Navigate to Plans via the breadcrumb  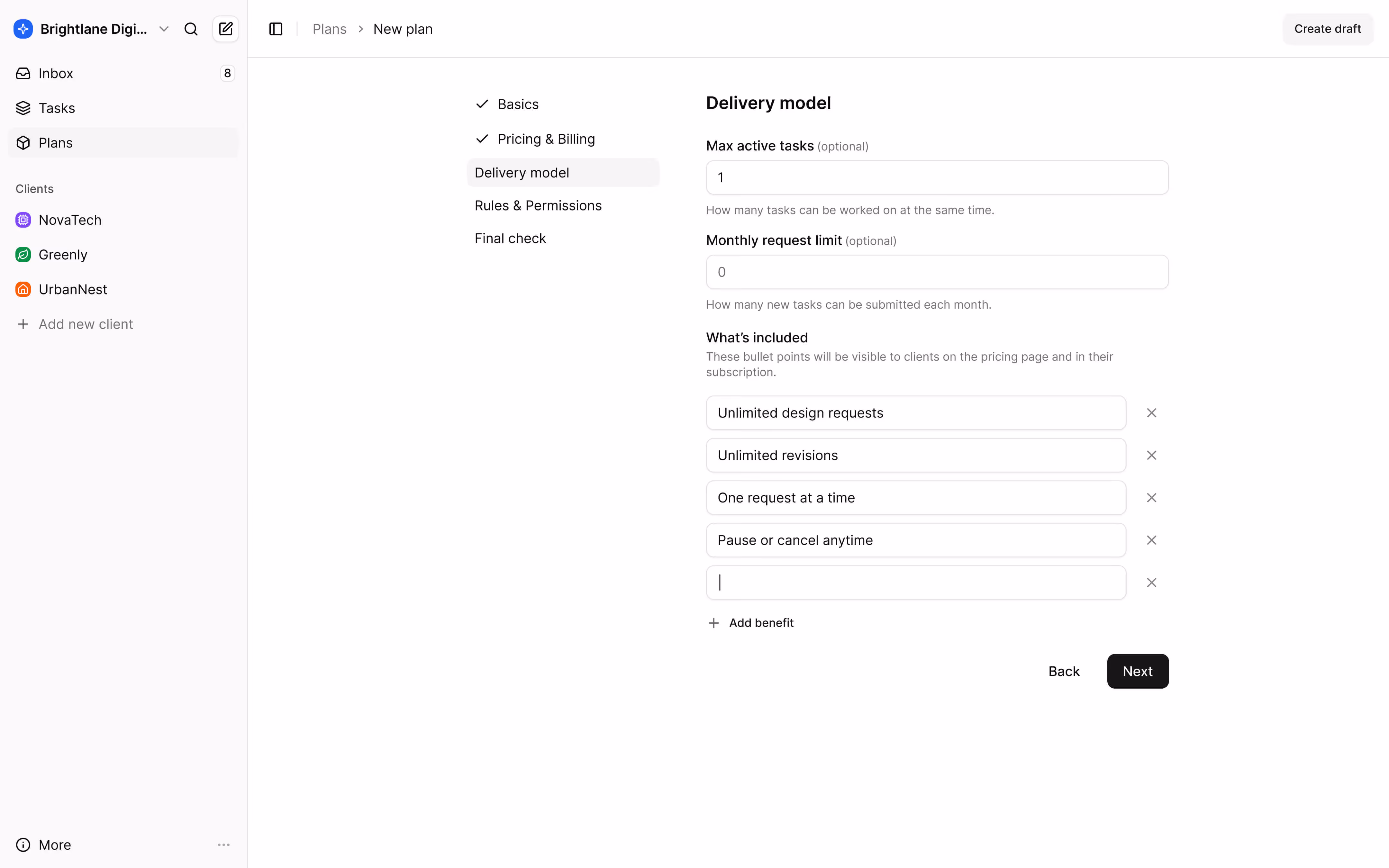coord(329,29)
